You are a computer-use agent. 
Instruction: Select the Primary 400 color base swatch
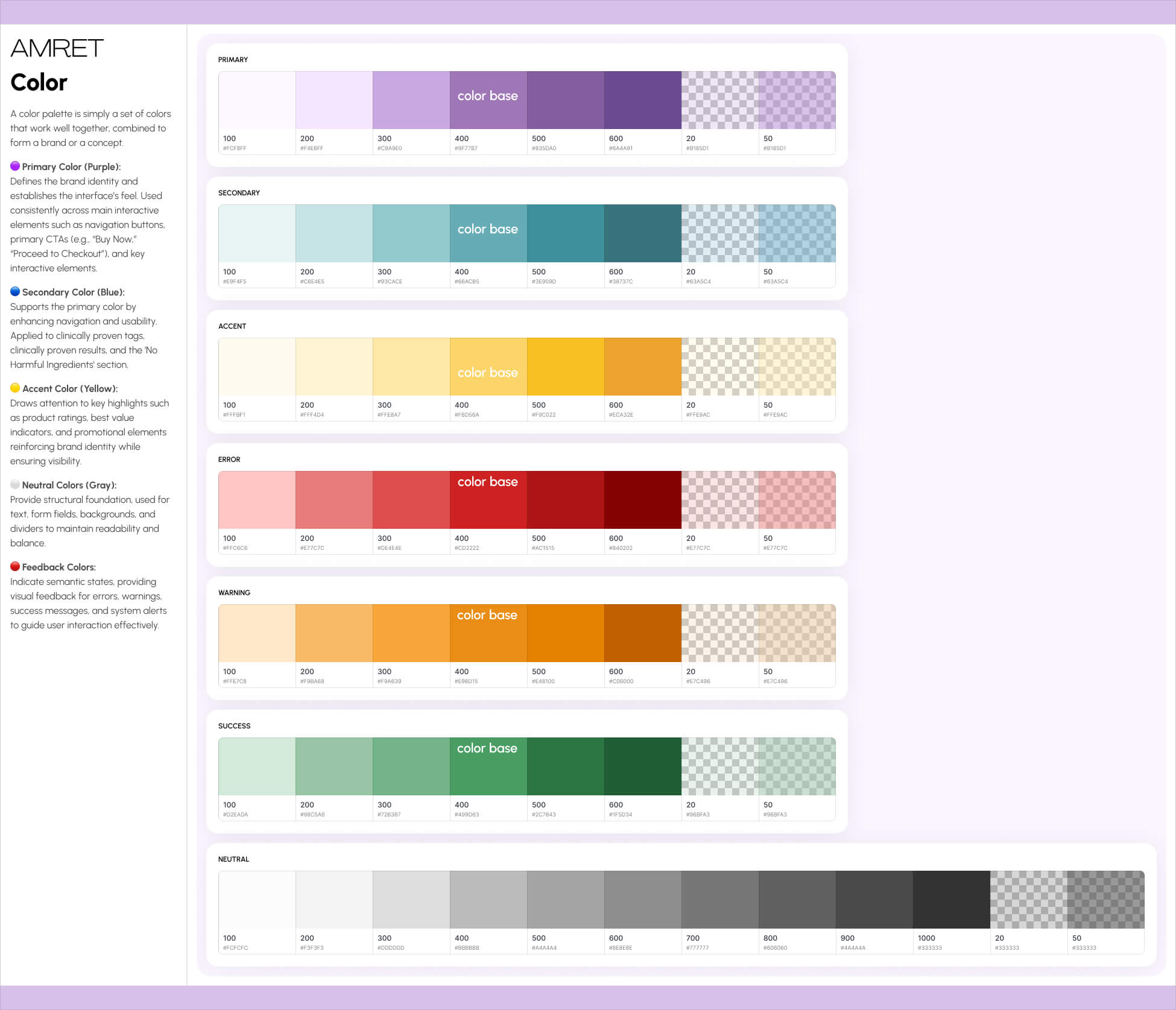coord(488,100)
